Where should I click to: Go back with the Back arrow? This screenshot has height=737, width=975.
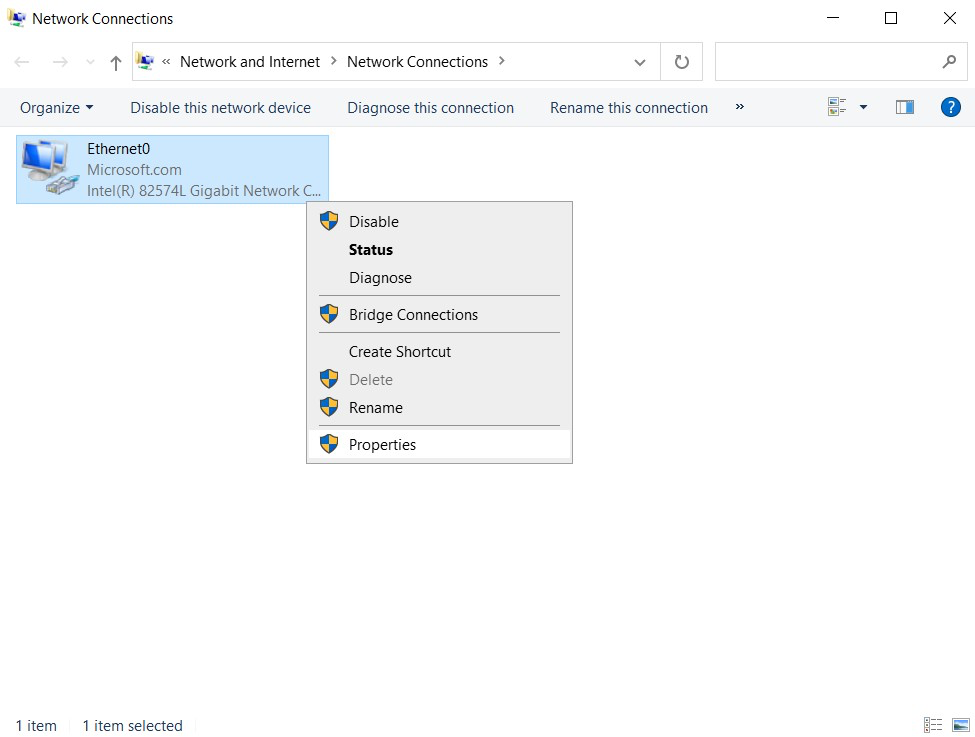(22, 62)
